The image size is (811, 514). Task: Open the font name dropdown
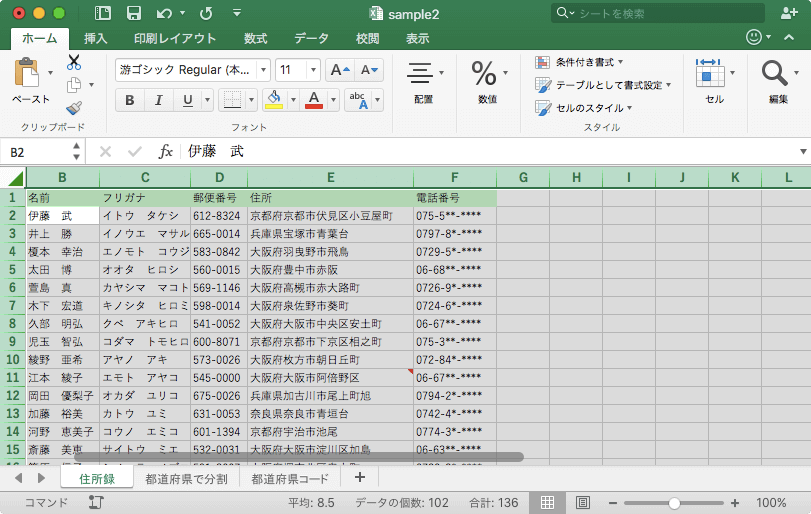point(264,70)
